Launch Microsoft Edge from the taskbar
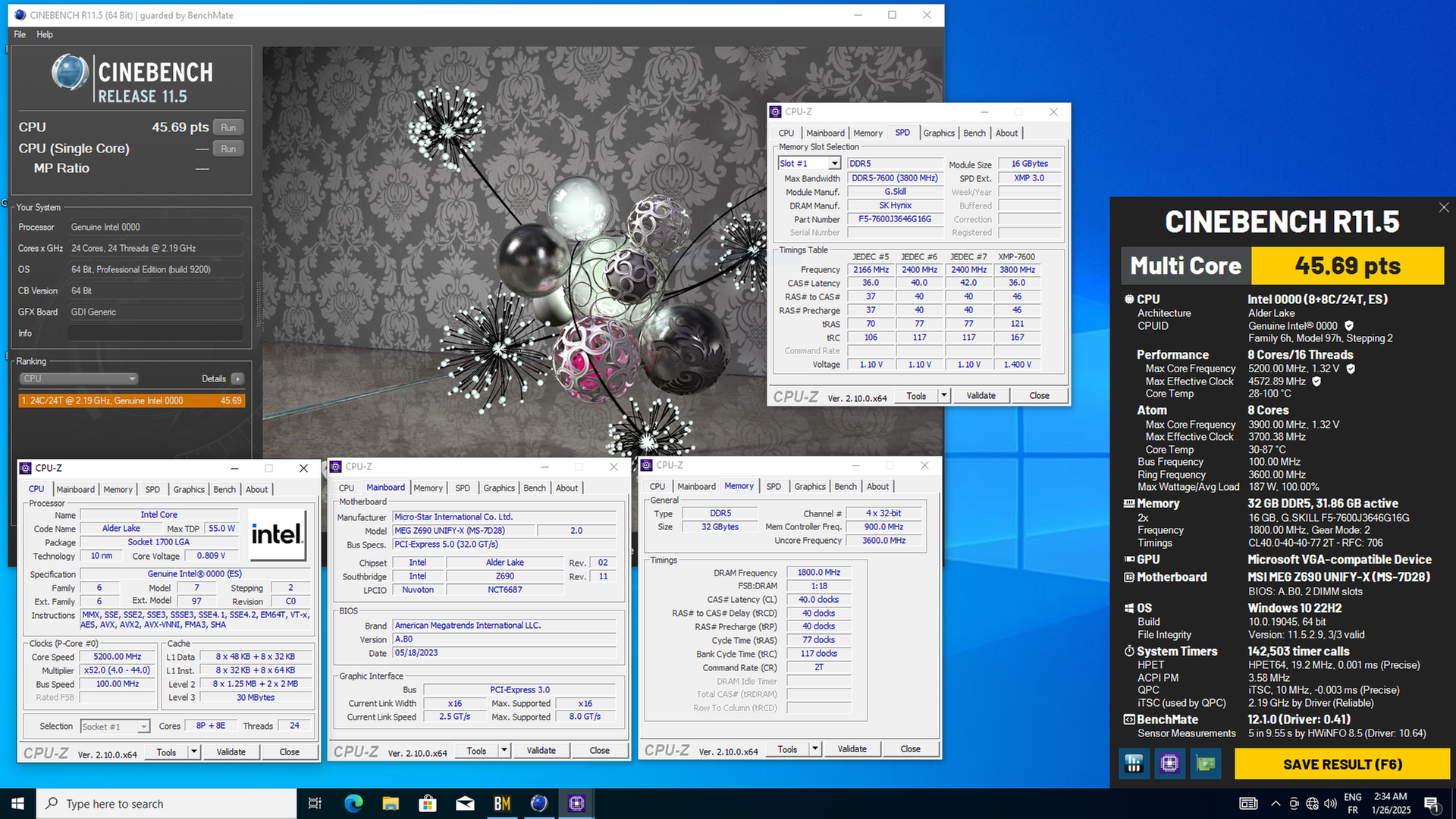Screen dimensions: 1456x819 353,804
